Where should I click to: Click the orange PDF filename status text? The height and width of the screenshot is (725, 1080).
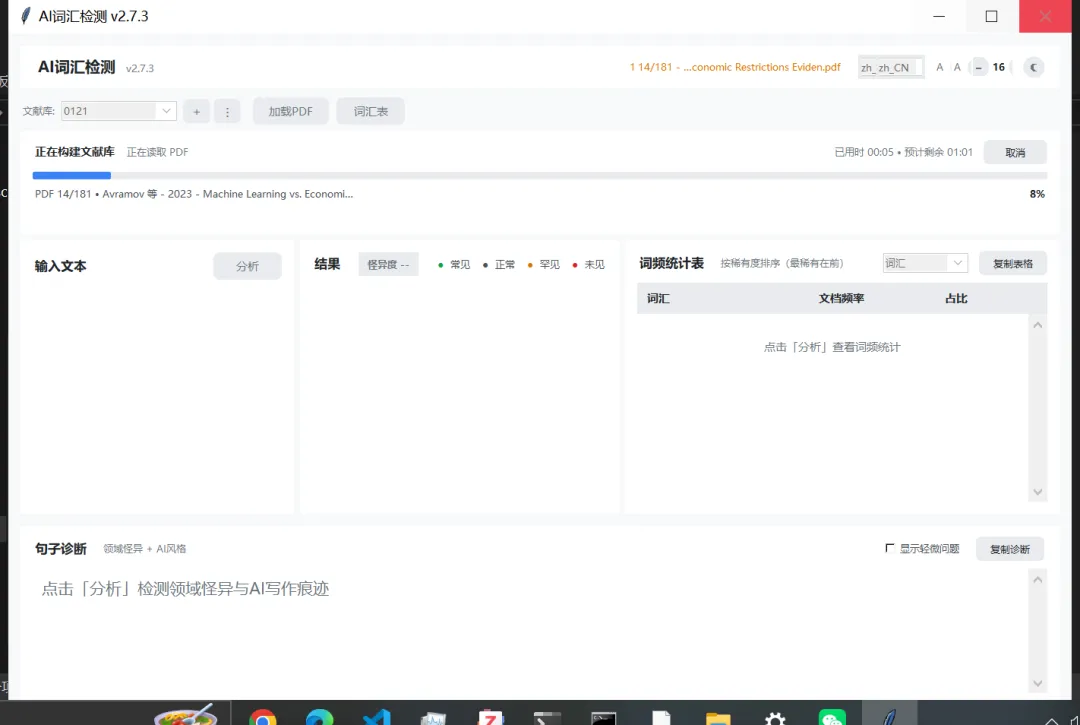pyautogui.click(x=735, y=67)
